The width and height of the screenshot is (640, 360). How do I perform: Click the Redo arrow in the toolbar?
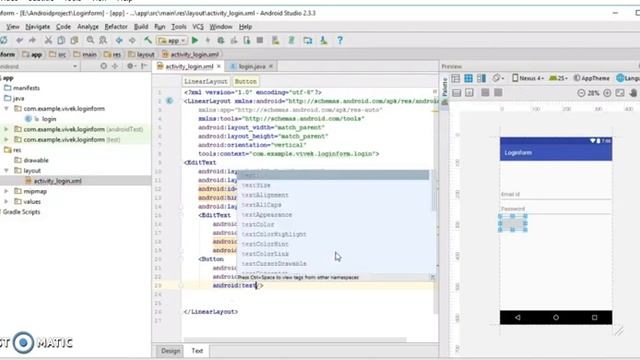[32, 40]
